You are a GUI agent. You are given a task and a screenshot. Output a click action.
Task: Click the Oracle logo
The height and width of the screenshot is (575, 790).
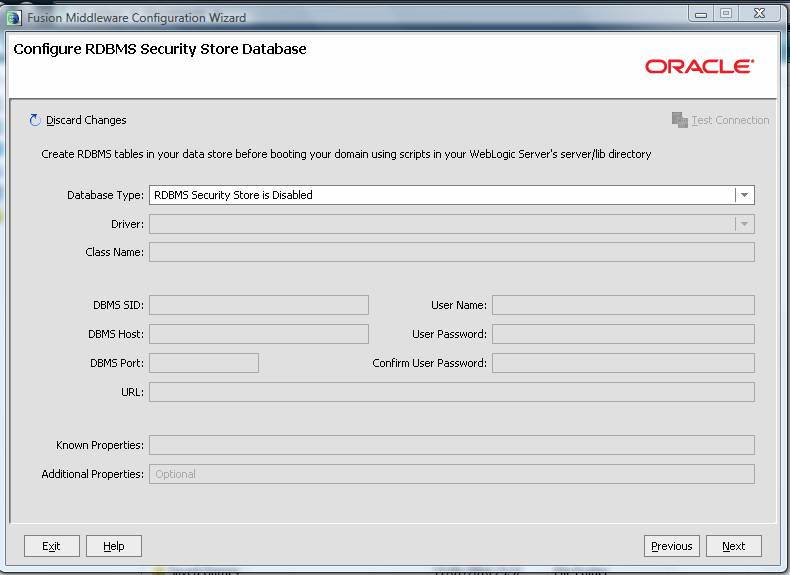click(x=699, y=66)
